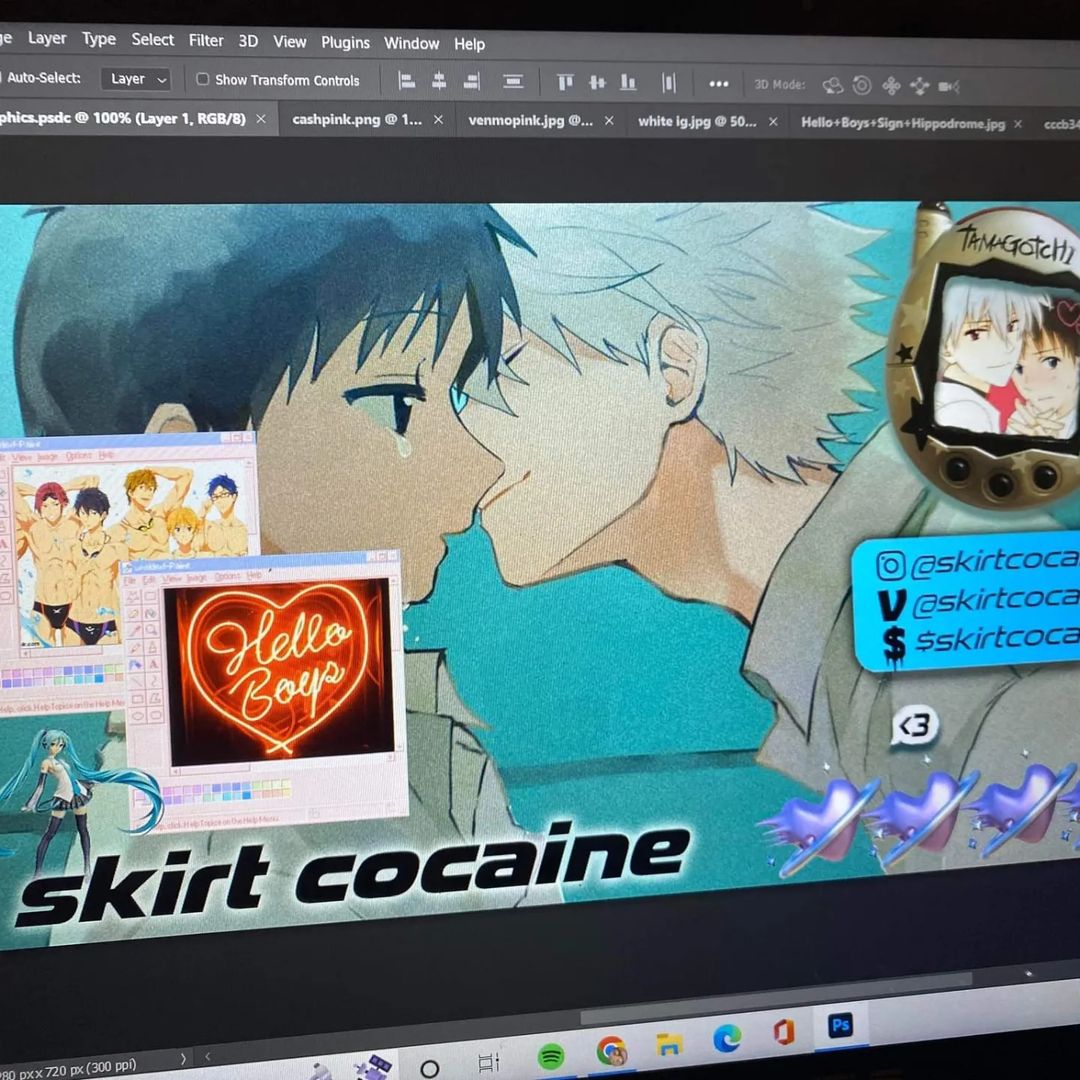
Task: Click Align vertical centers icon
Action: (x=597, y=83)
